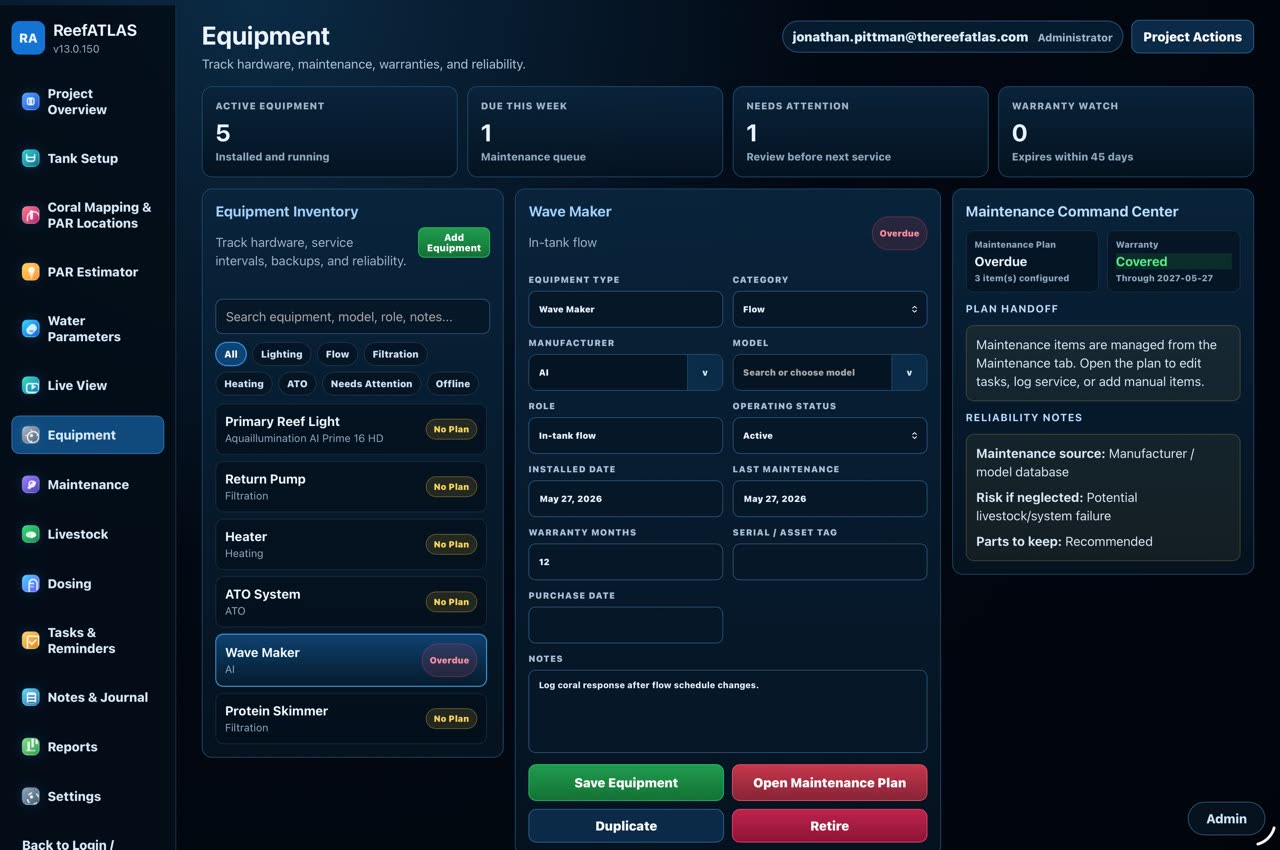Click the Last Maintenance date field
Image resolution: width=1280 pixels, height=850 pixels.
830,498
